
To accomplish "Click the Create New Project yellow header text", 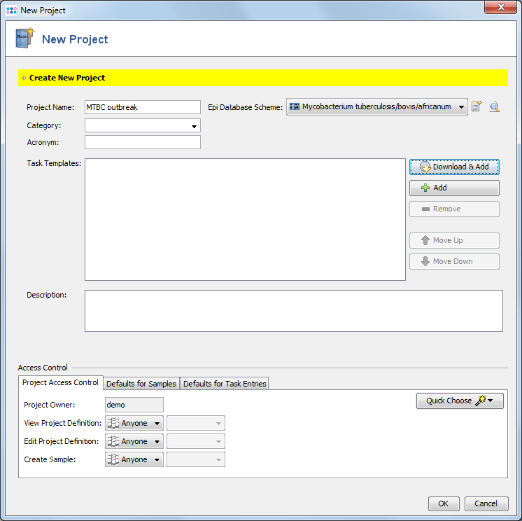I will (x=67, y=78).
